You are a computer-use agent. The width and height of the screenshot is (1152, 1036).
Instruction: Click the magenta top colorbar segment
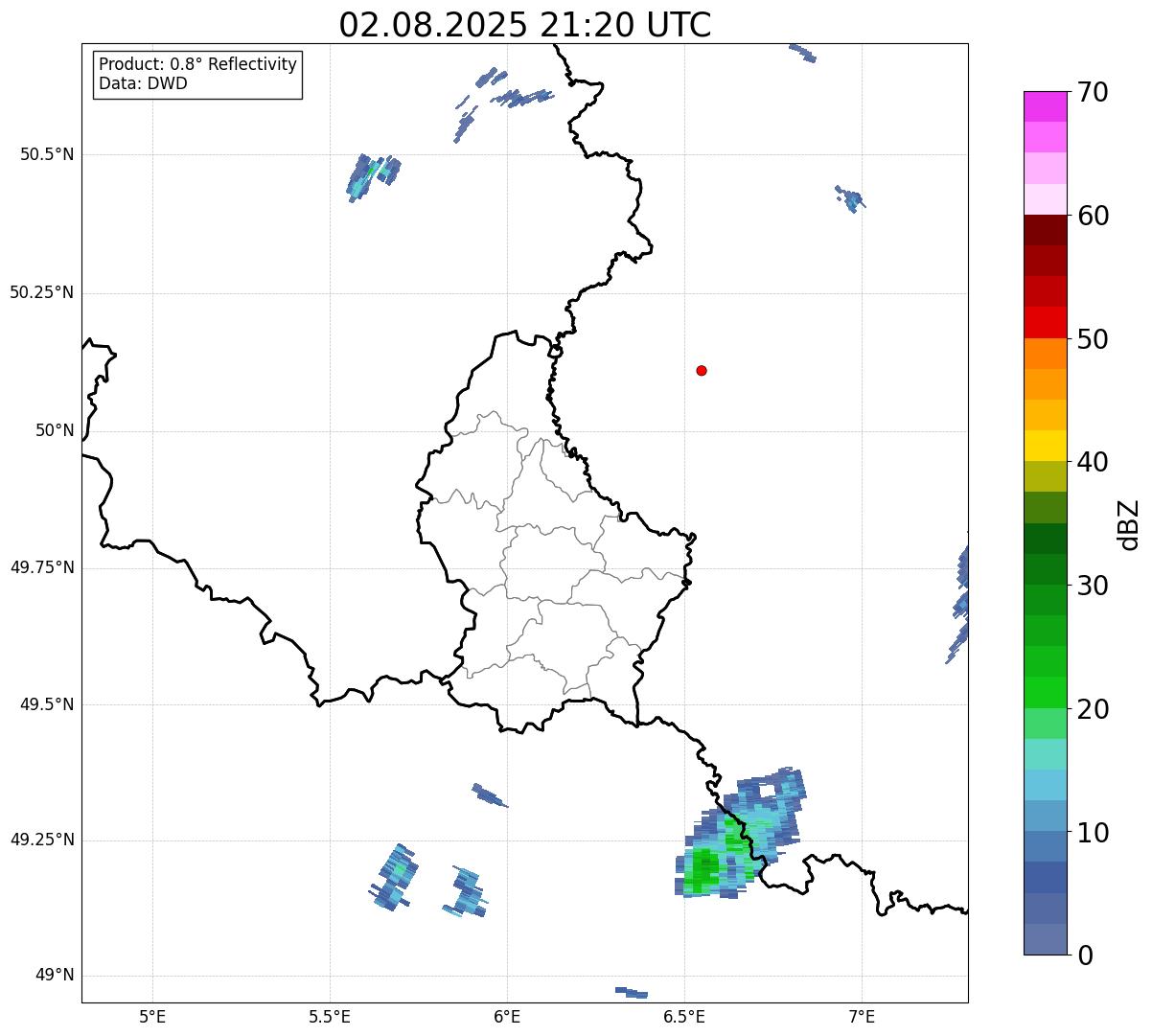coord(1046,106)
